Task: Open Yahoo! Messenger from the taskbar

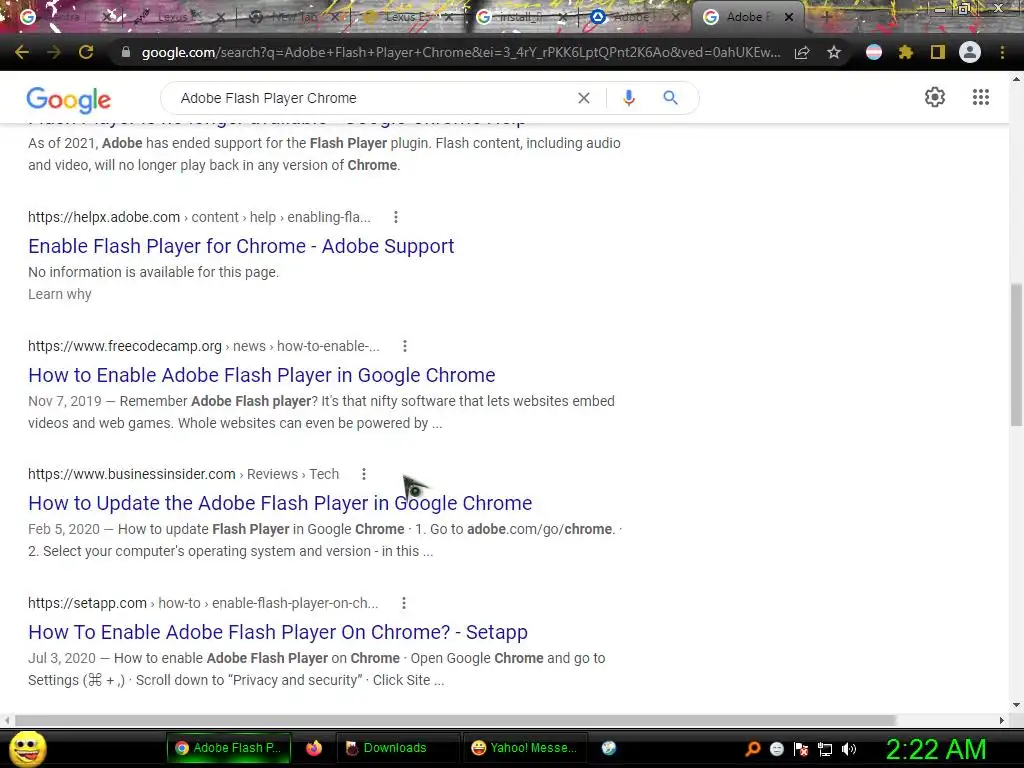Action: pos(524,748)
